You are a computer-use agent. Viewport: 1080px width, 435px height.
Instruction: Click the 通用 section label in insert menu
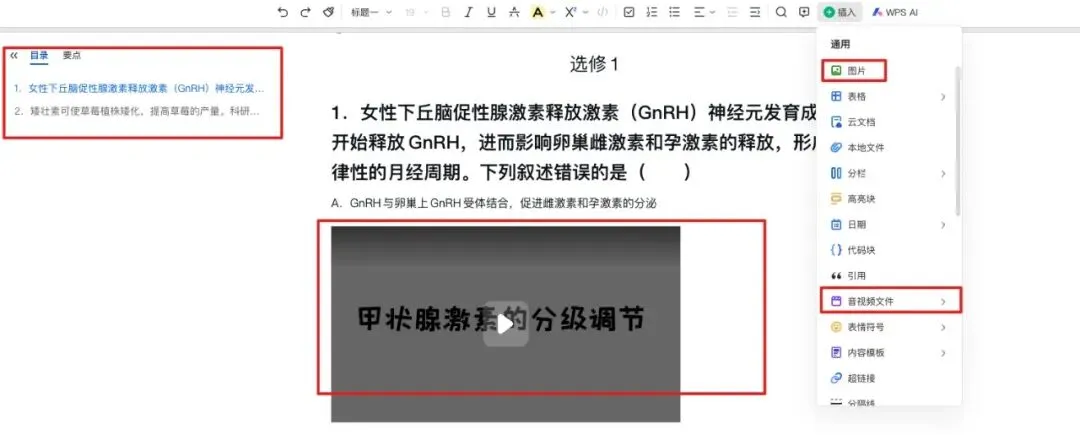840,44
